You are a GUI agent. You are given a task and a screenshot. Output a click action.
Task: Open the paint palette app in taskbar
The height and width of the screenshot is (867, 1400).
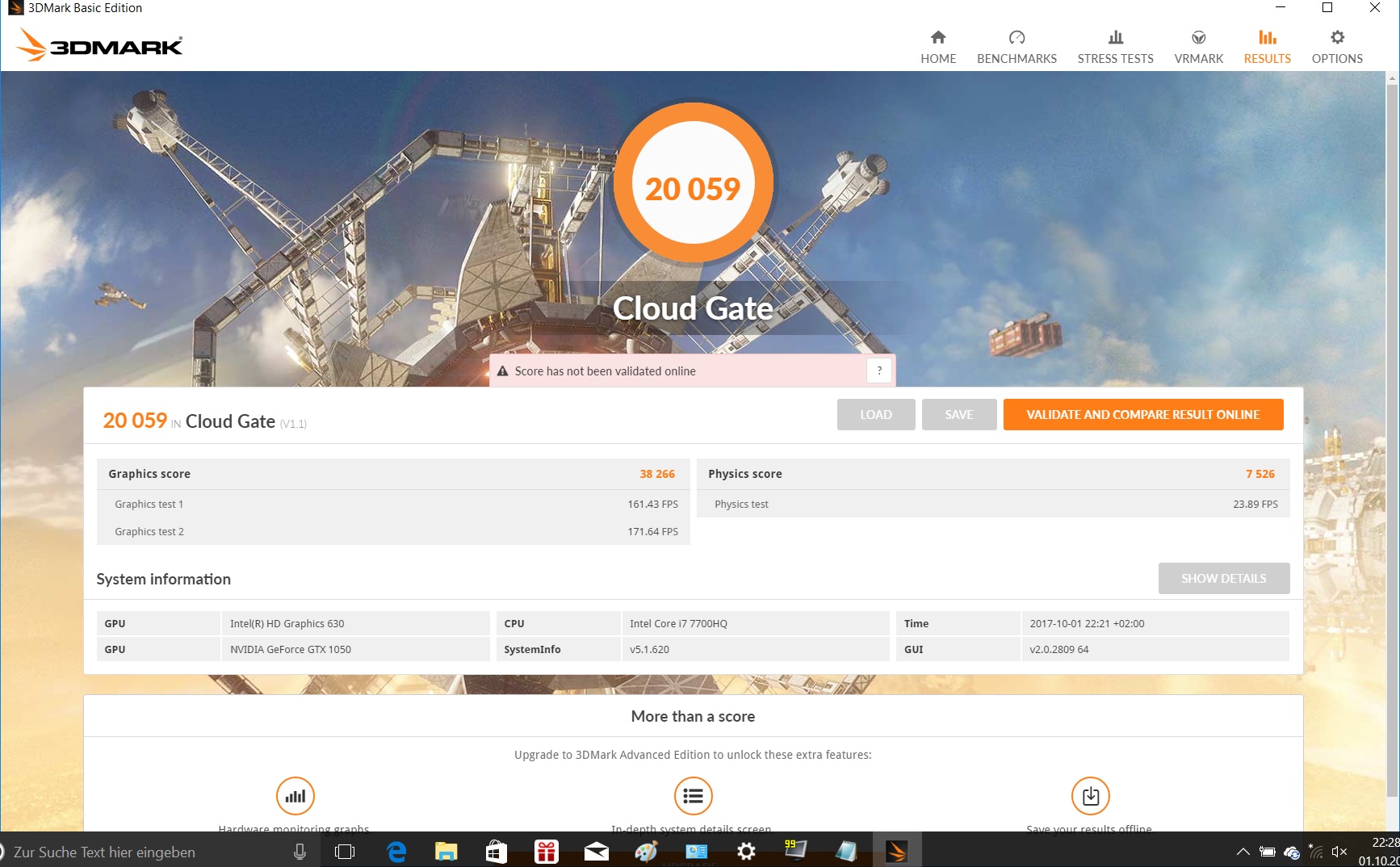[x=647, y=852]
